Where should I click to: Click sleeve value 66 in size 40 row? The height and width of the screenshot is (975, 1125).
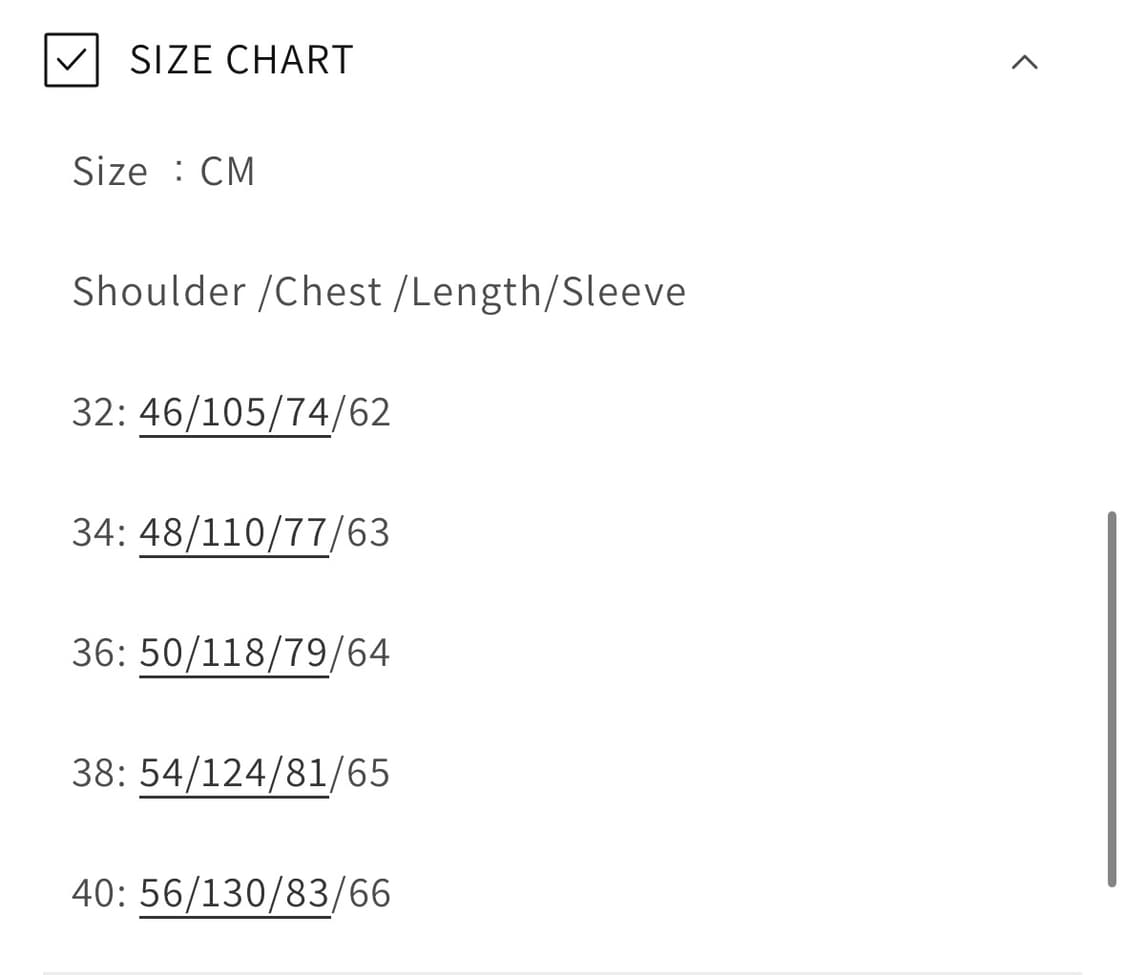click(x=367, y=893)
